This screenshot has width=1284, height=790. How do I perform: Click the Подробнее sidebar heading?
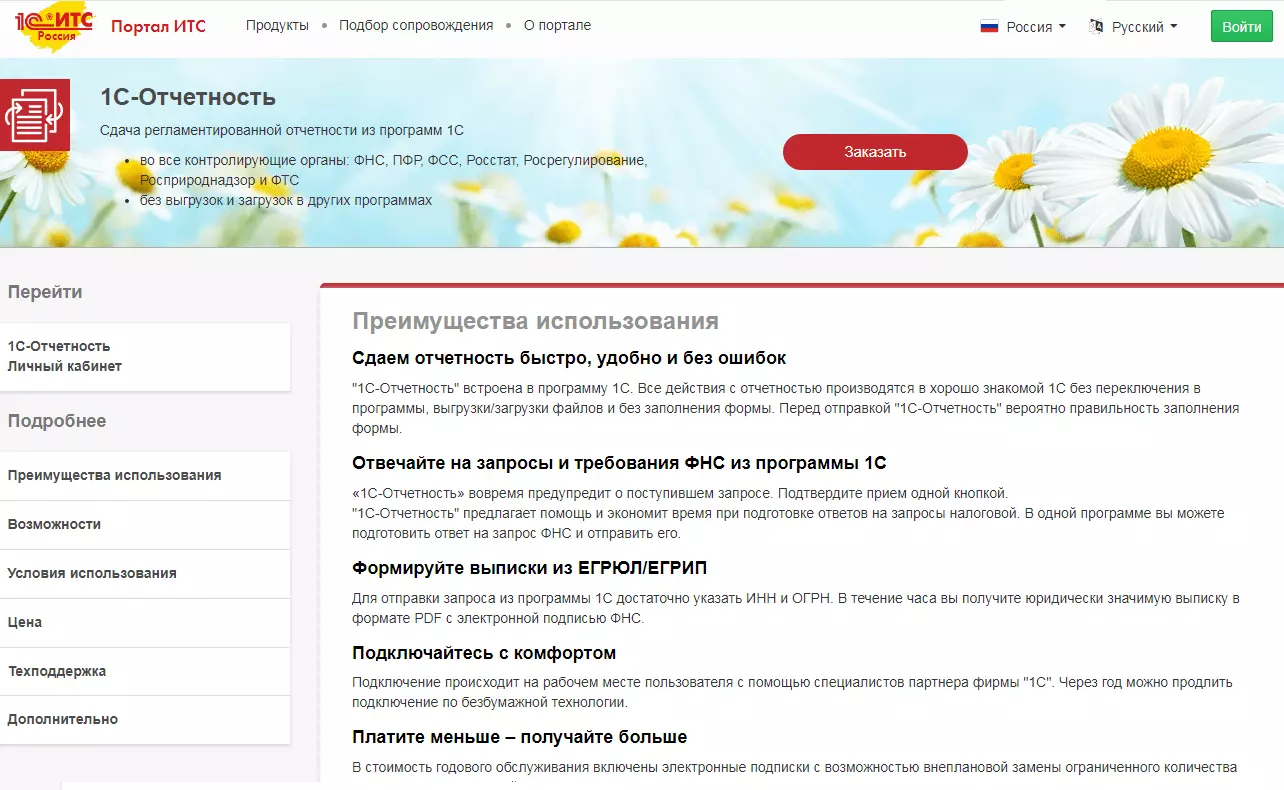pyautogui.click(x=57, y=421)
